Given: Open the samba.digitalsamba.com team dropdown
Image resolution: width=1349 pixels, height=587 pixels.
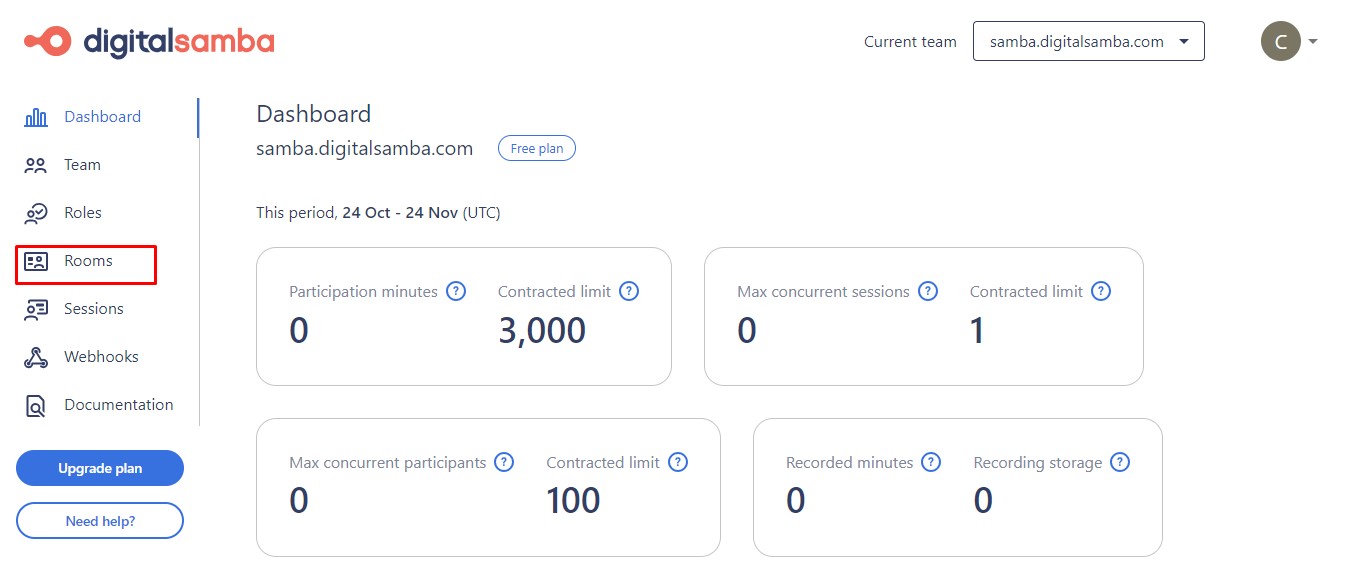Looking at the screenshot, I should [x=1088, y=41].
